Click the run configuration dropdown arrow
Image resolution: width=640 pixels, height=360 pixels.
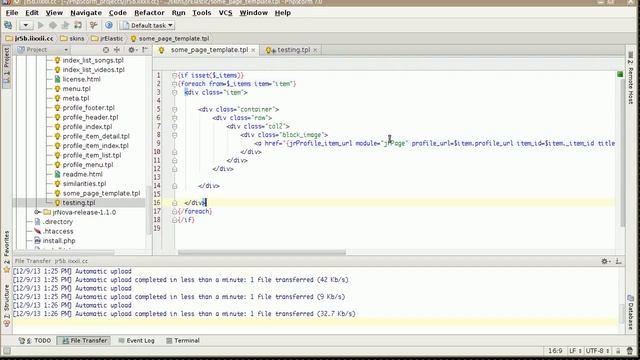26,25
